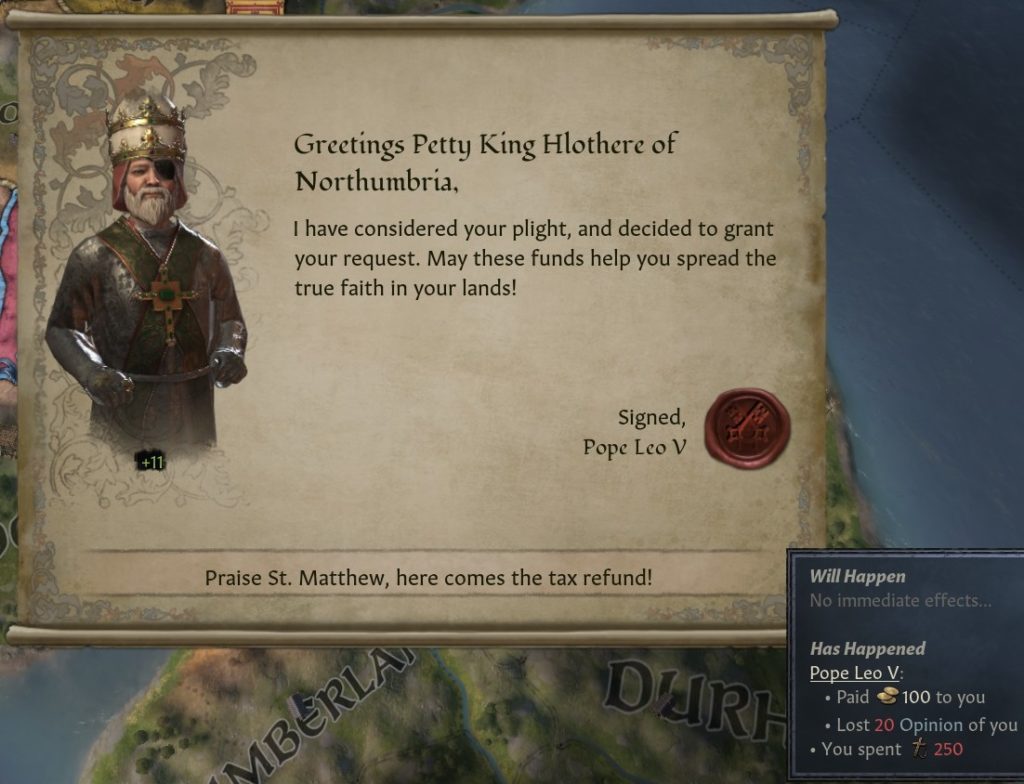This screenshot has width=1024, height=784.
Task: Click the "Signed, Pope Leo V" signature text
Action: coord(634,432)
